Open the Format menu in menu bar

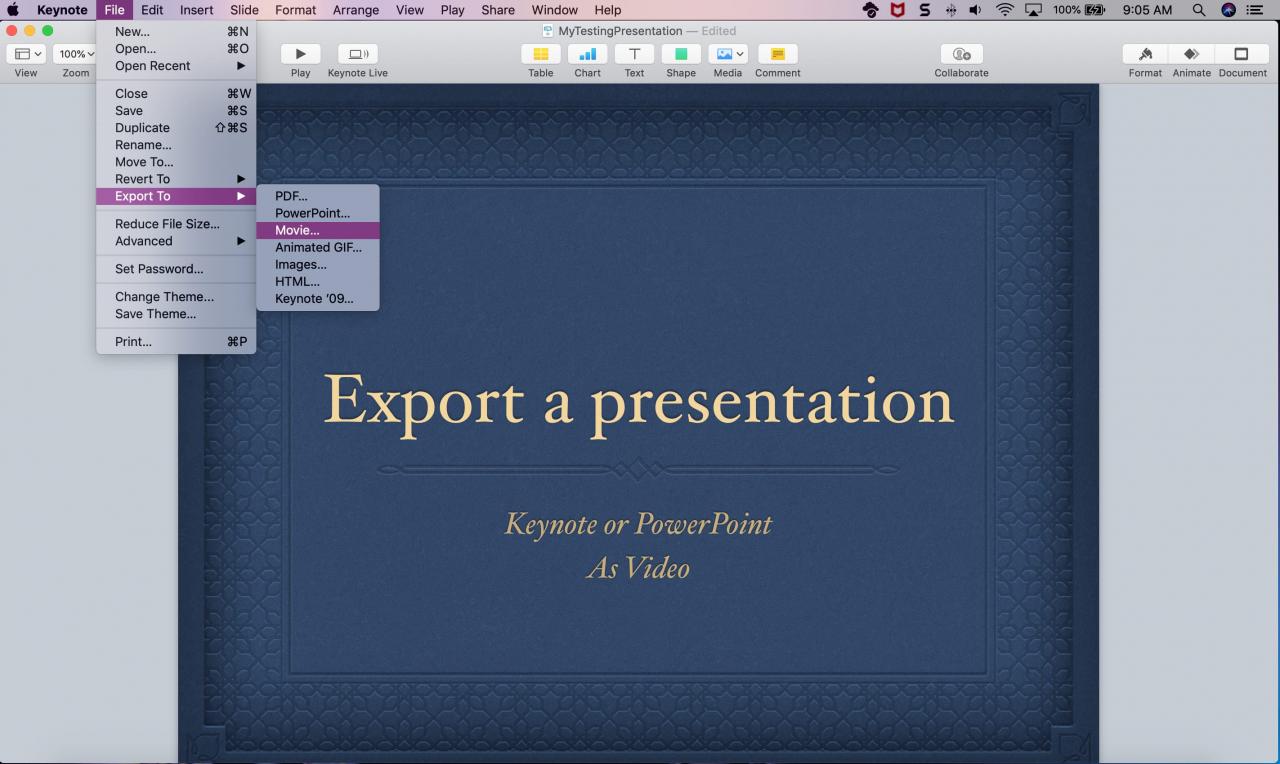click(295, 10)
